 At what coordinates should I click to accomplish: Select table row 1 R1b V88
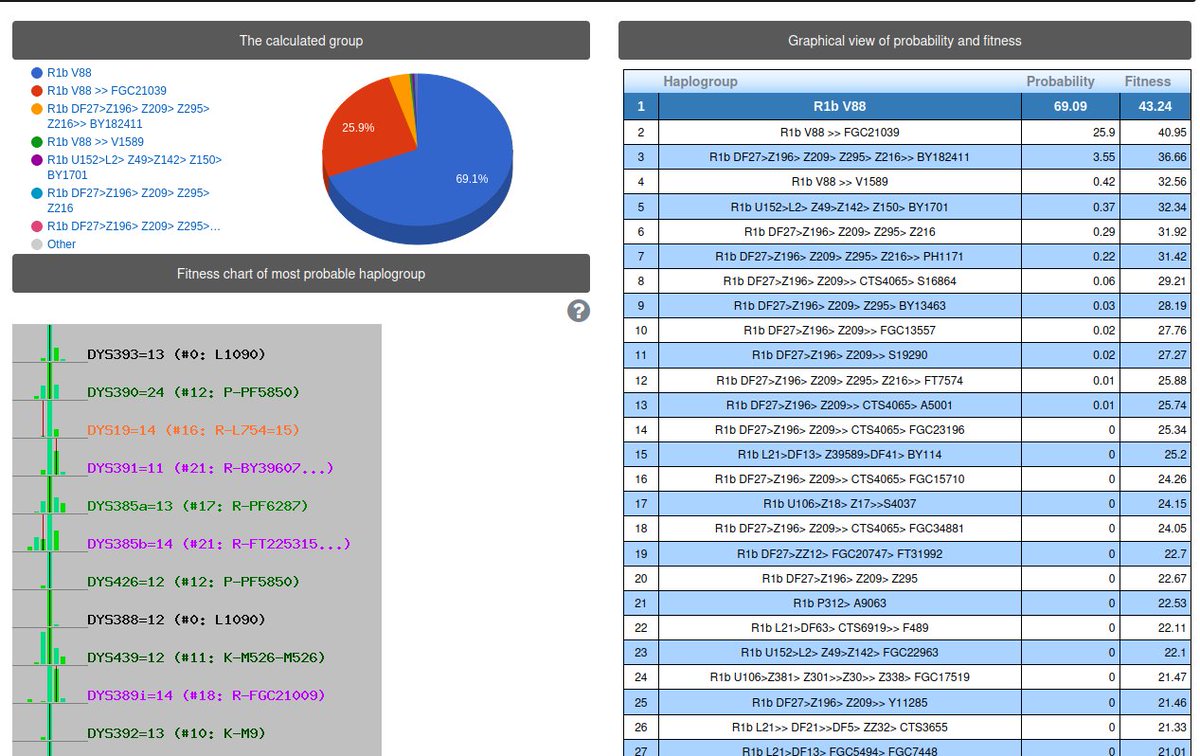coord(907,106)
